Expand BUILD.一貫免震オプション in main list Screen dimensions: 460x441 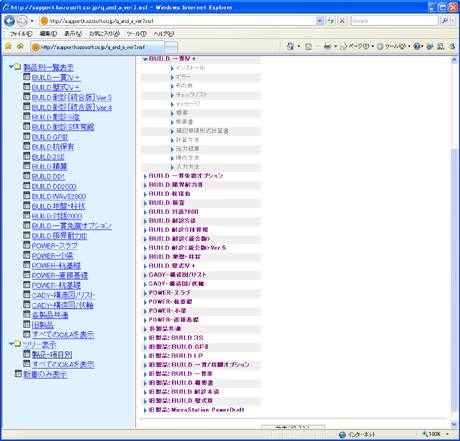click(145, 176)
